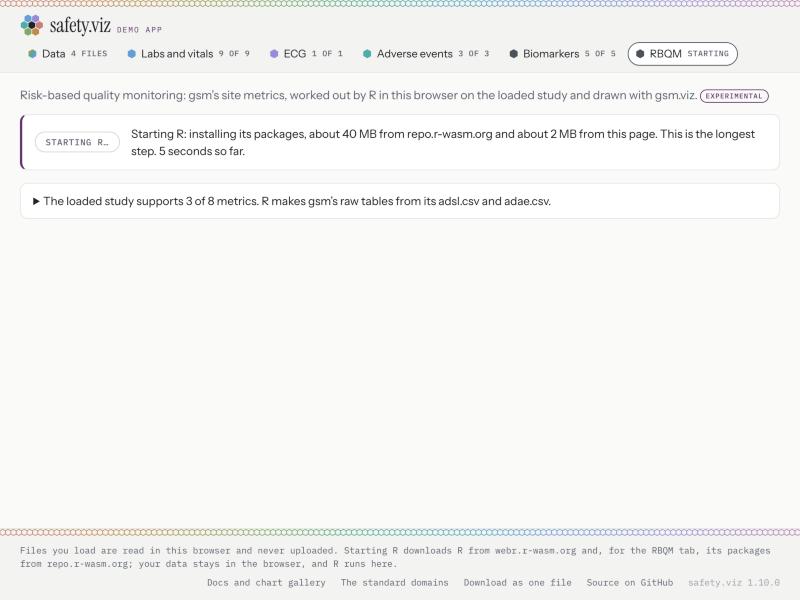This screenshot has height=600, width=800.
Task: Click the safety.viz 1.10.0 version text
Action: (734, 583)
